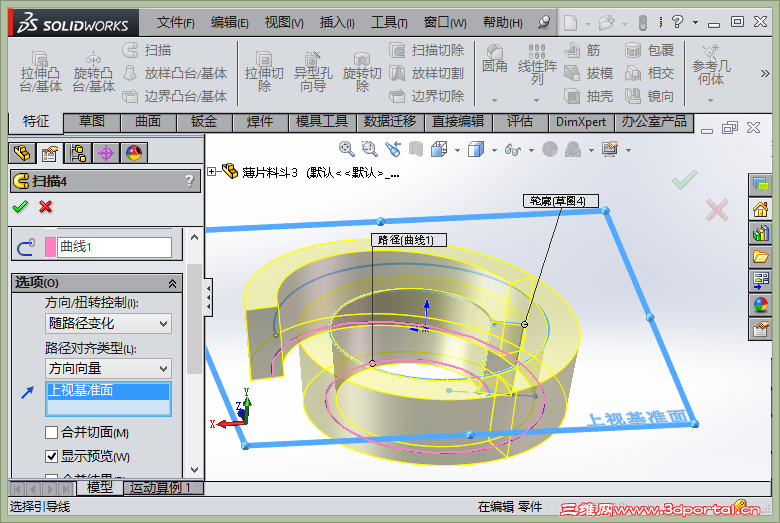
Task: Click the Revolved Boss/Base (旋转凸台/基体) tool
Action: pos(94,72)
